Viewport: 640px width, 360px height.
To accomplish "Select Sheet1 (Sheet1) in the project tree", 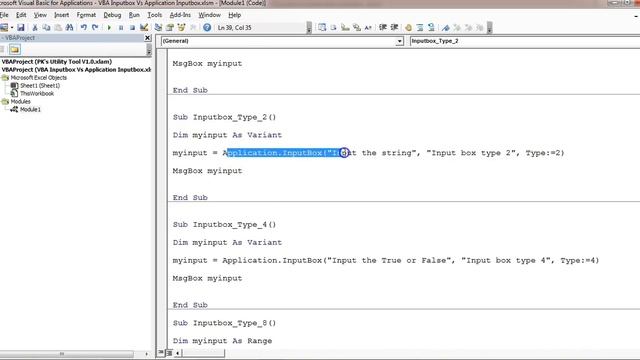I will [x=40, y=86].
